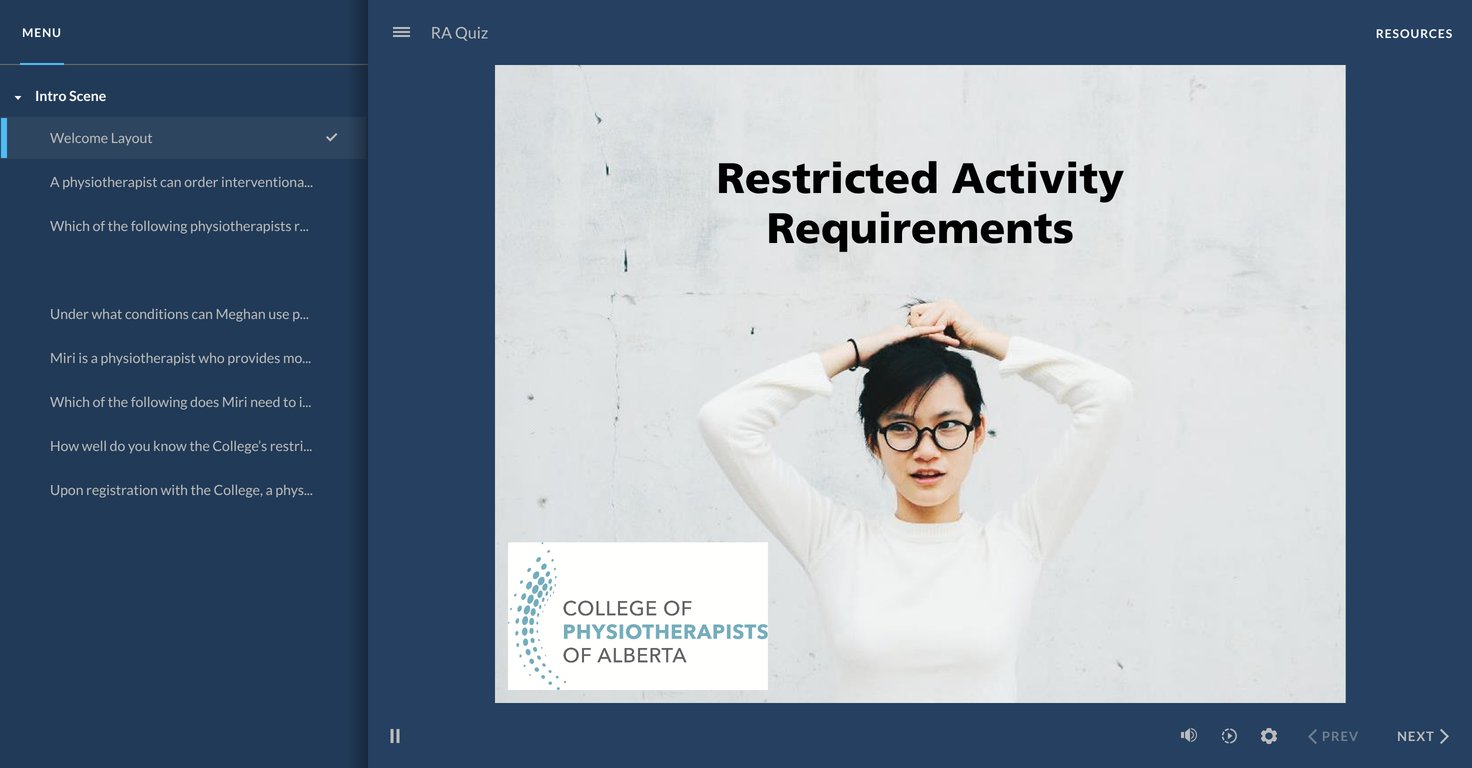Click the volume speaker icon
The width and height of the screenshot is (1472, 768).
click(1188, 736)
